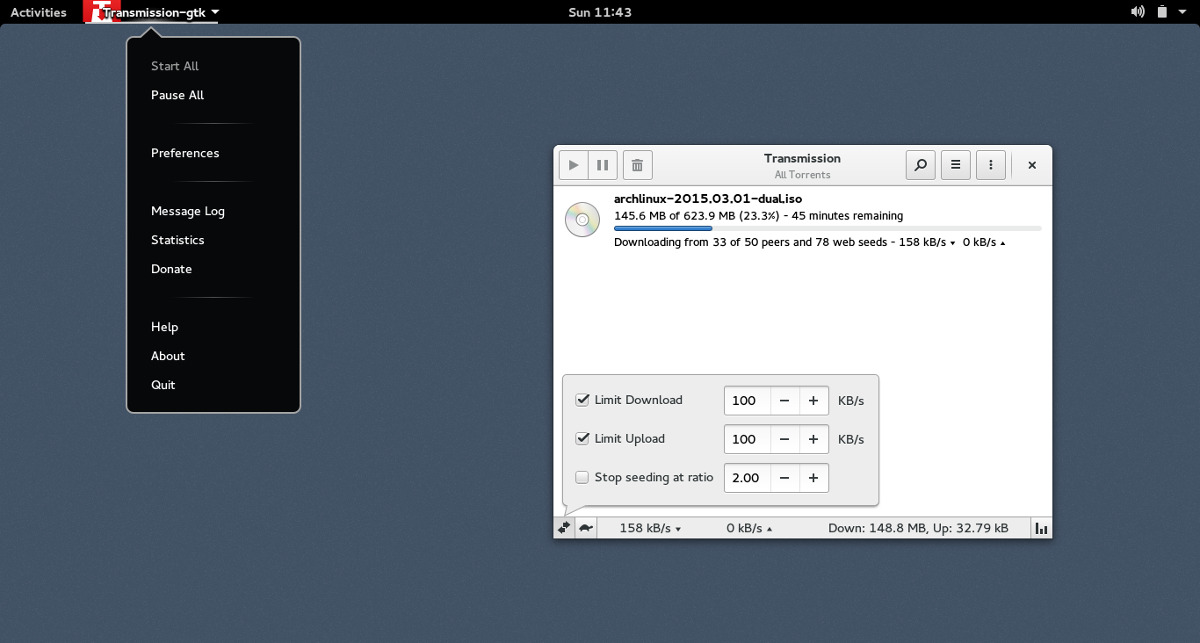
Task: Decrease Limit Upload value with minus
Action: [784, 439]
